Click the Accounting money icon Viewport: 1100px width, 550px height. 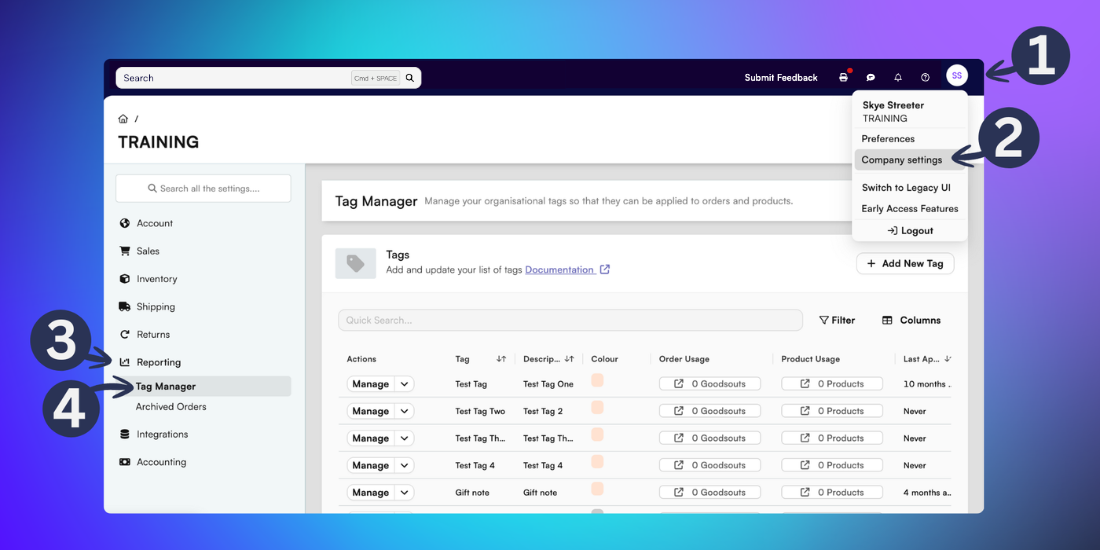tap(125, 462)
